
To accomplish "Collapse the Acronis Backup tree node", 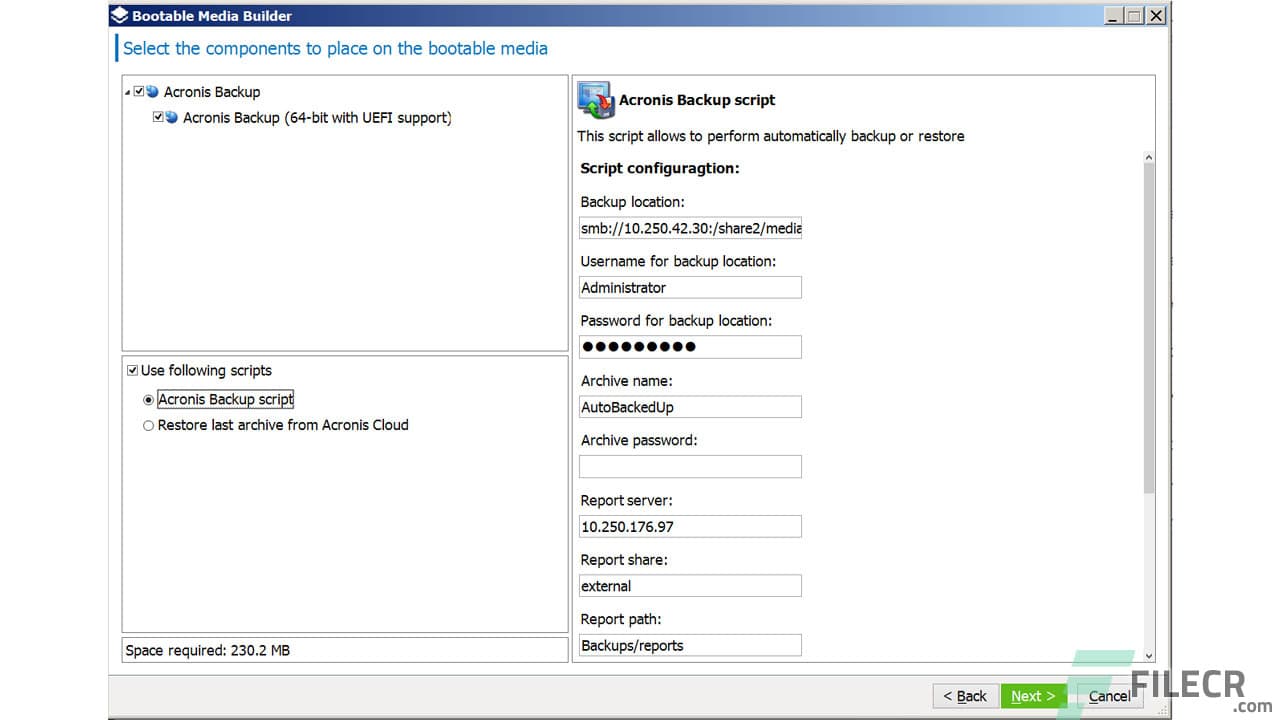I will pos(126,91).
